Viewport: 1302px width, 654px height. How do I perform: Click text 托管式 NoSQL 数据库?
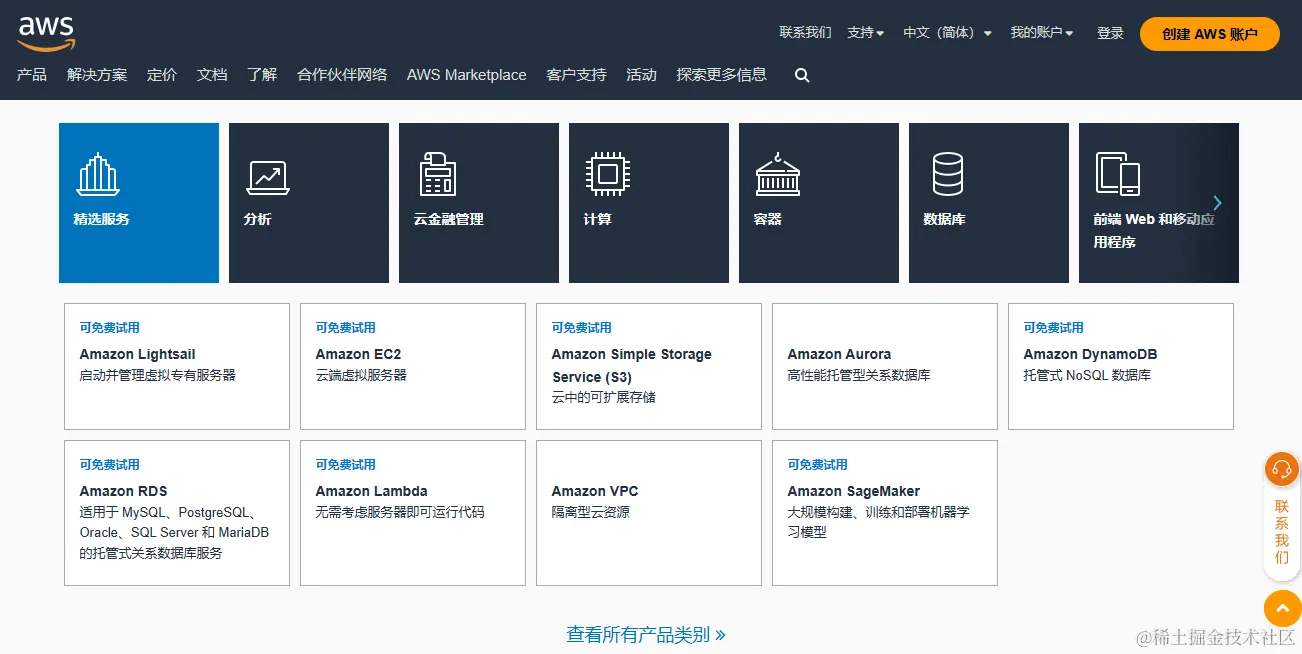point(1087,376)
